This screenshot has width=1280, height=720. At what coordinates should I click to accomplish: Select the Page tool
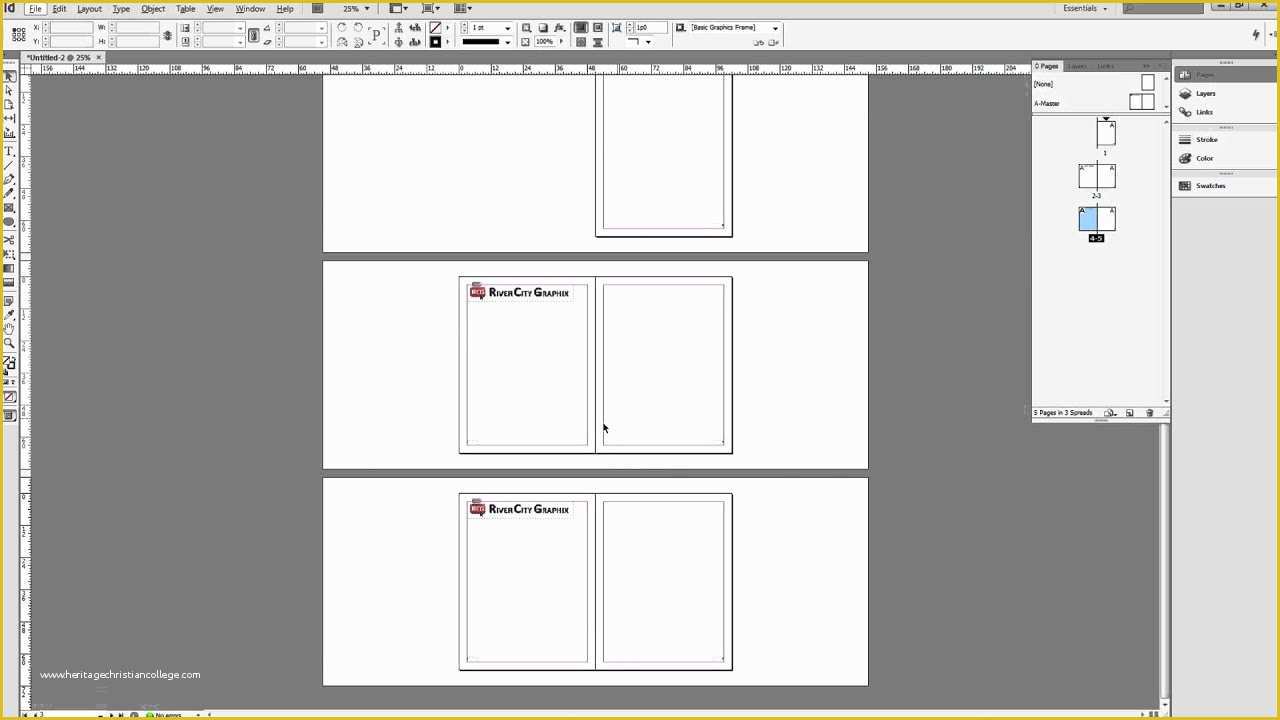9,104
